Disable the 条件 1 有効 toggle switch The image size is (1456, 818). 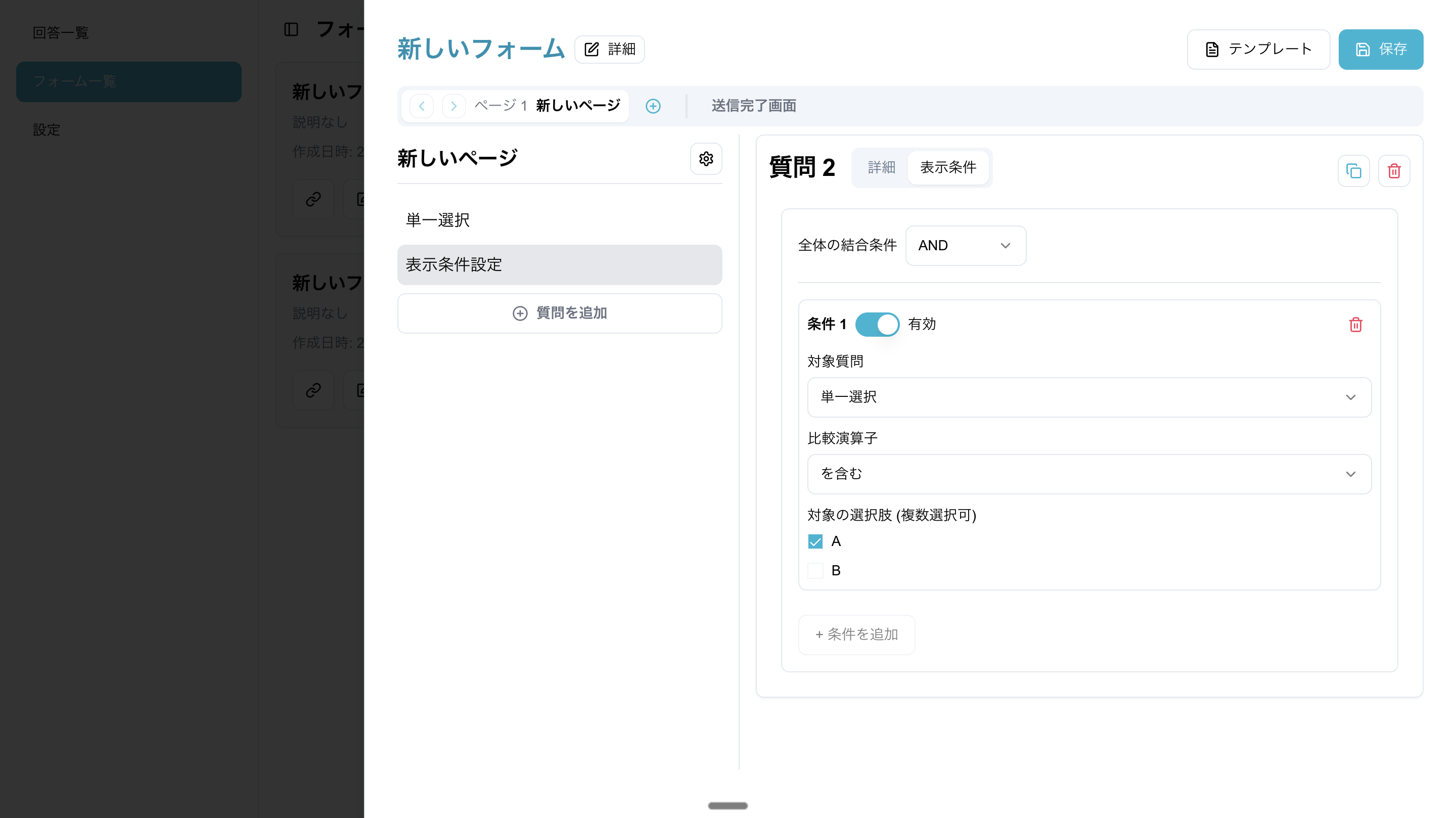tap(877, 325)
